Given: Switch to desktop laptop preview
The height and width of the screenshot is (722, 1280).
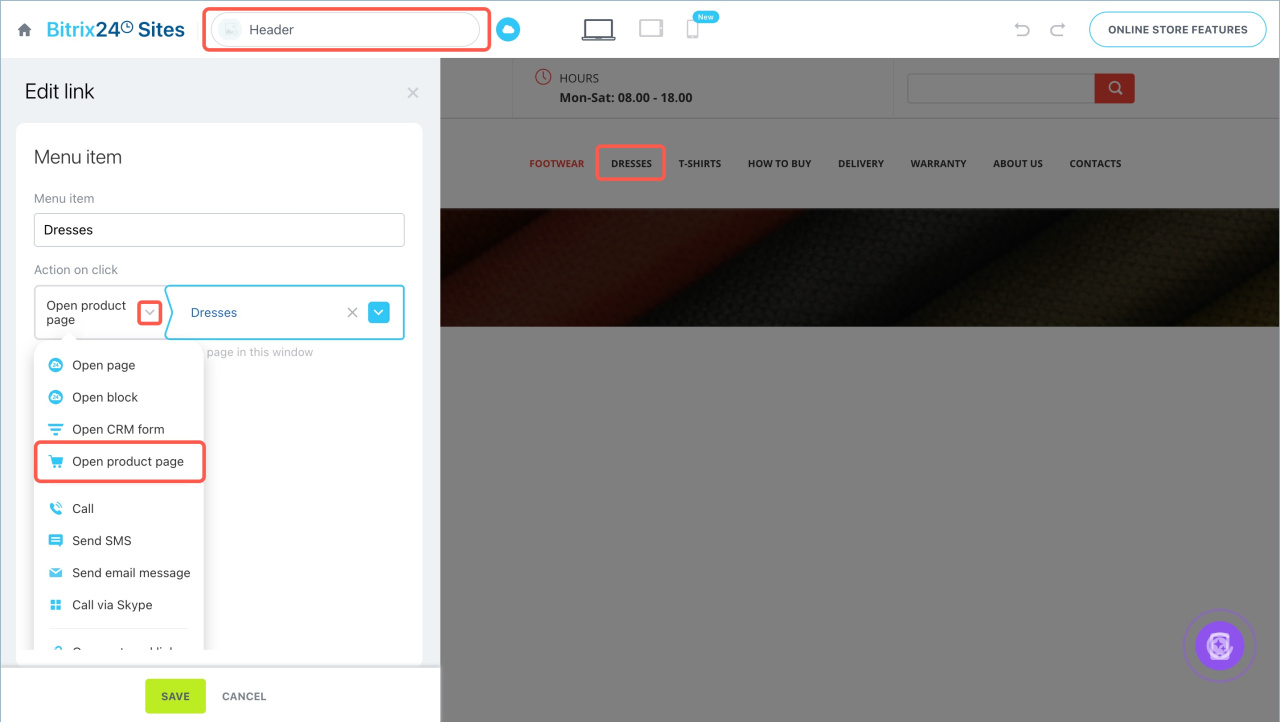Looking at the screenshot, I should click(598, 30).
